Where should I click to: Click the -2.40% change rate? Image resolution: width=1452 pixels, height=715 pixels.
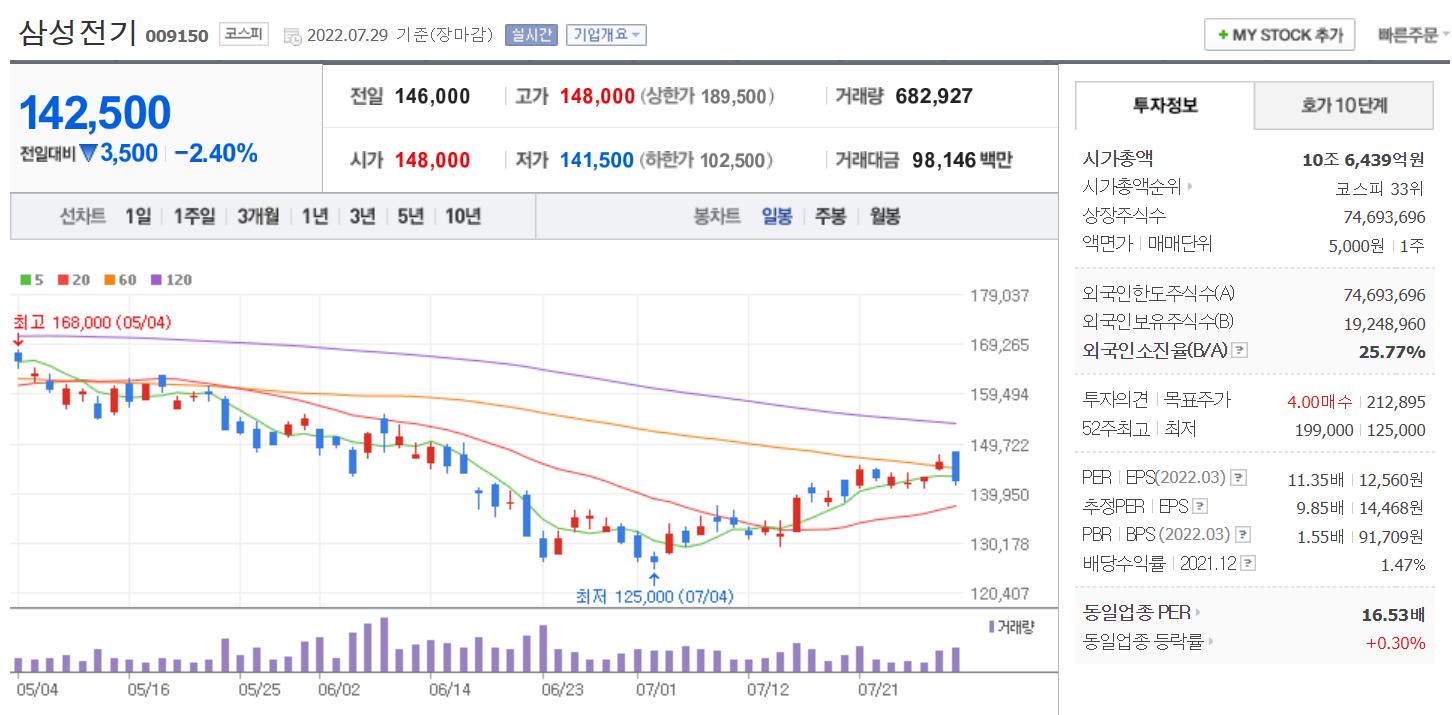[216, 154]
